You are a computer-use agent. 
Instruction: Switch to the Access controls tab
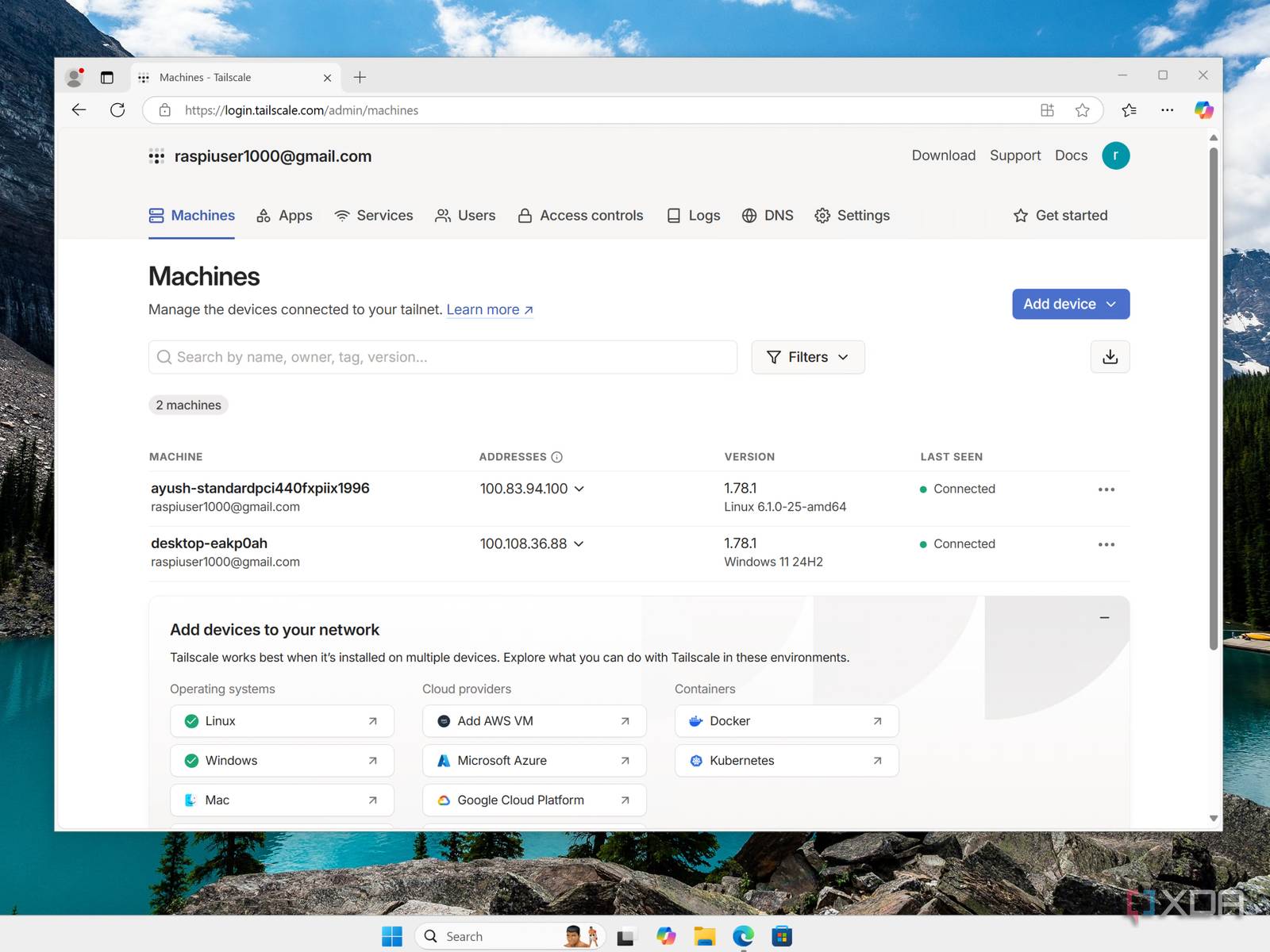[580, 216]
